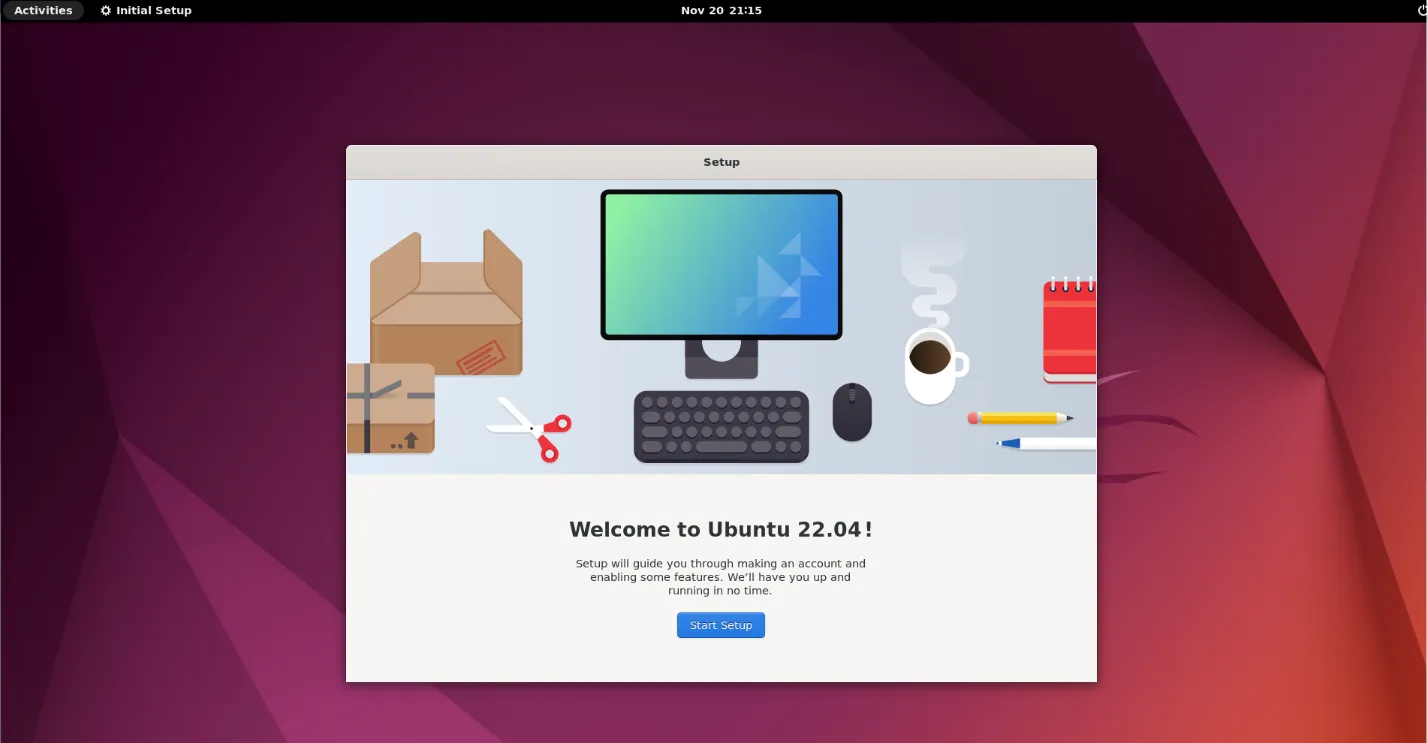Open the clock showing Nov 20 21:15

(x=721, y=10)
